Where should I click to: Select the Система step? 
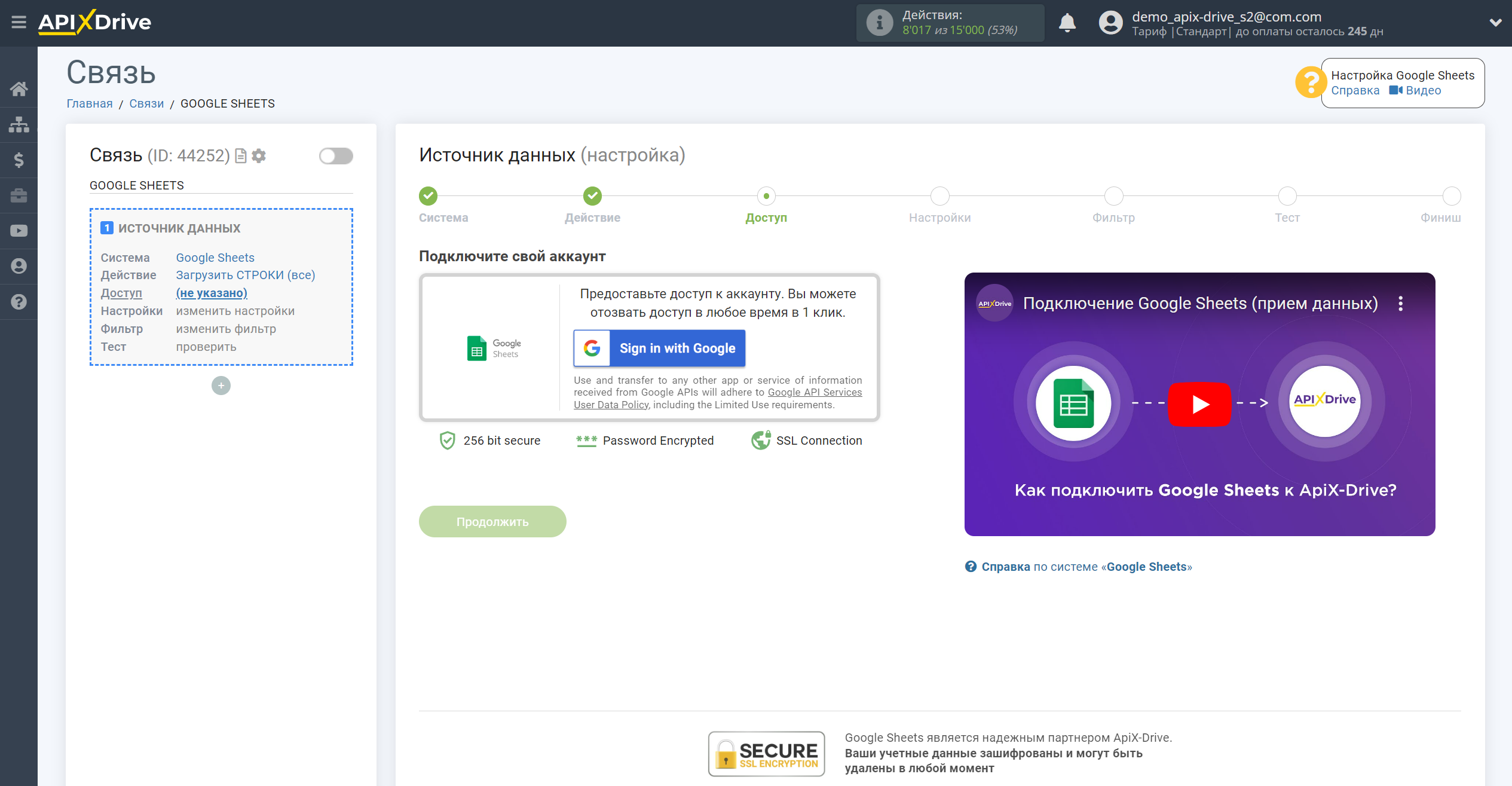(428, 195)
